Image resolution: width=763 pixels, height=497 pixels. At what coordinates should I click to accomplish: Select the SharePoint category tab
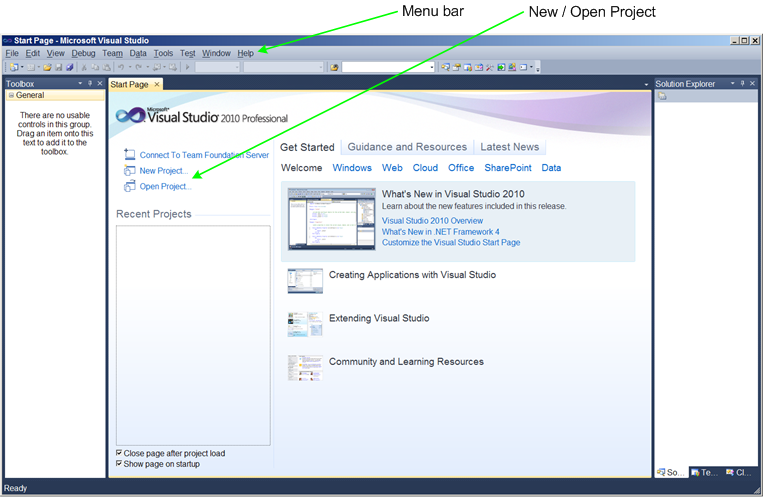[x=508, y=167]
